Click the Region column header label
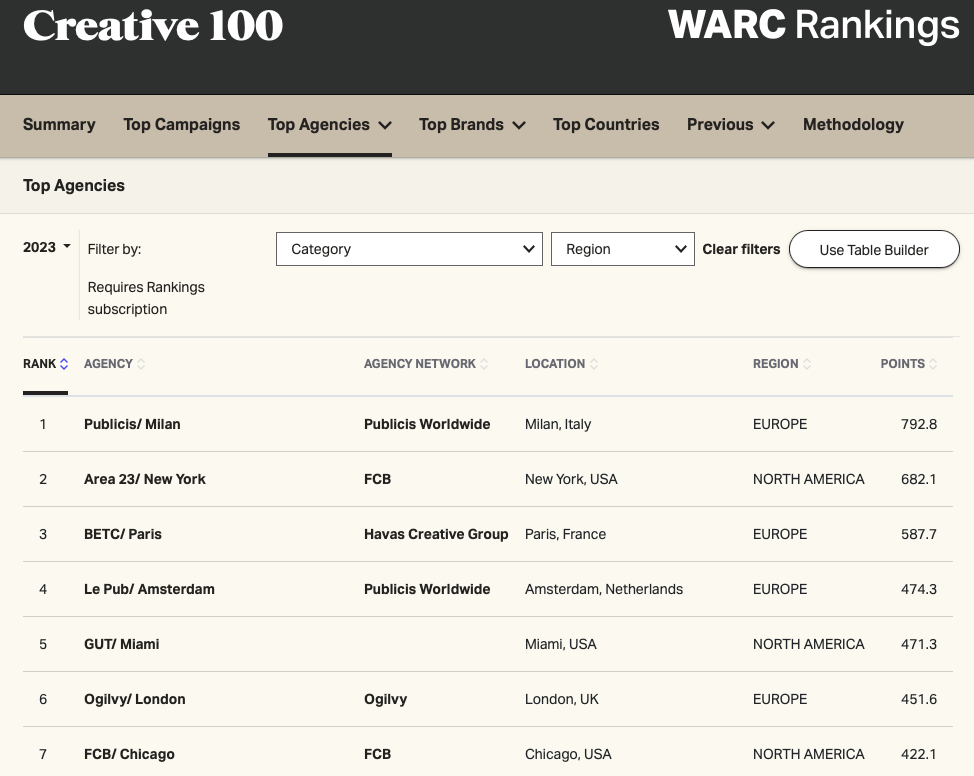The height and width of the screenshot is (776, 974). pyautogui.click(x=776, y=364)
